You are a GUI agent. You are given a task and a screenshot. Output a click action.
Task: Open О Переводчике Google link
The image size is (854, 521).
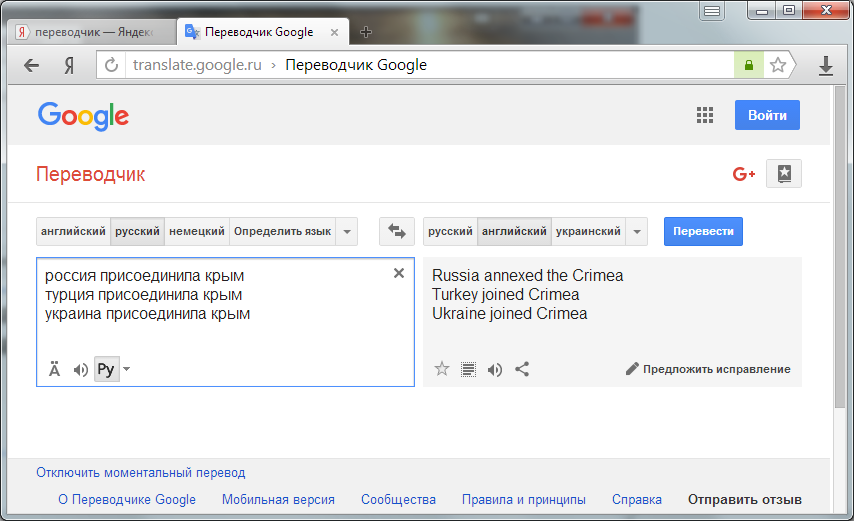127,499
